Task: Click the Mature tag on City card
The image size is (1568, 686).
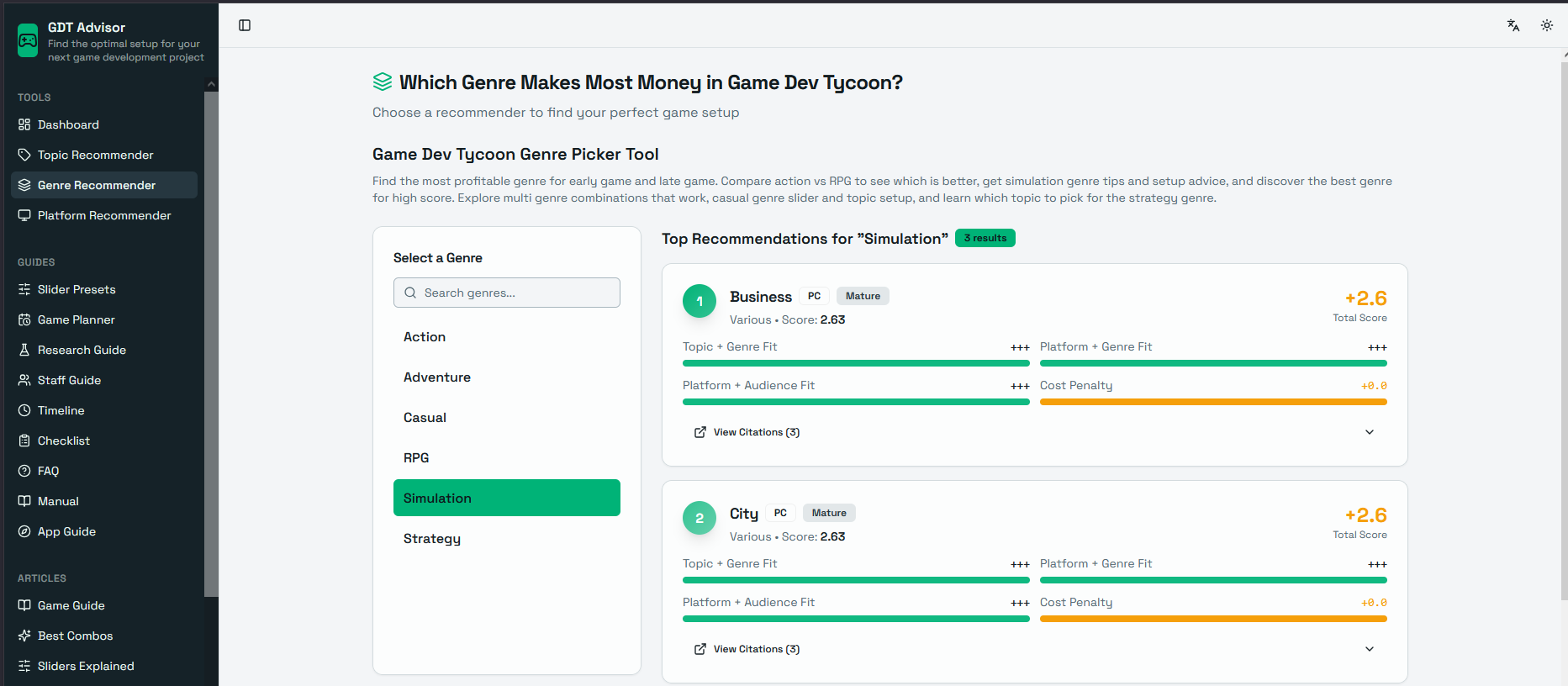Action: [x=829, y=513]
